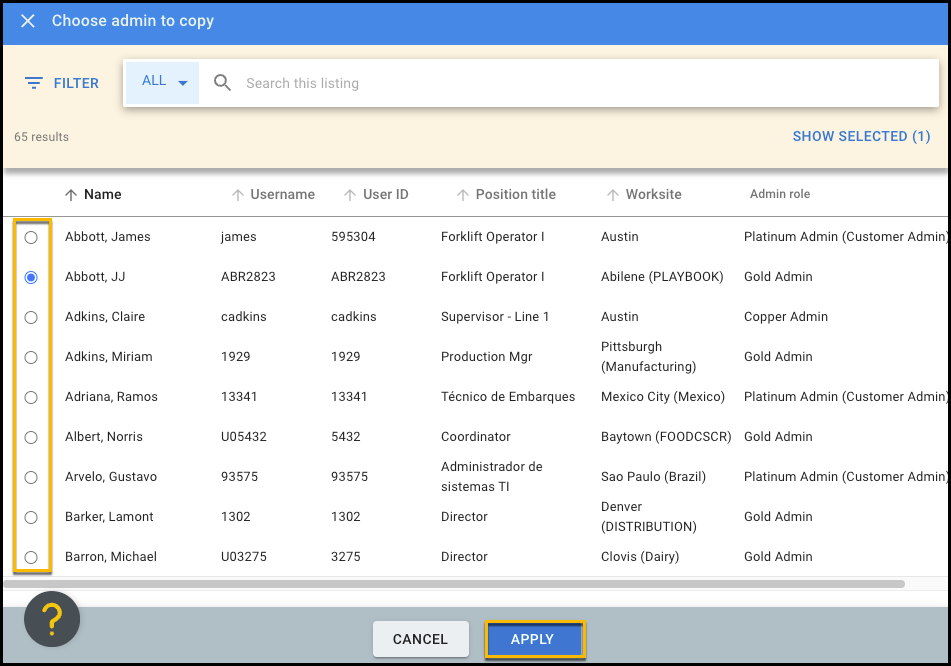Click the Username column header
The height and width of the screenshot is (666, 951).
click(x=283, y=195)
